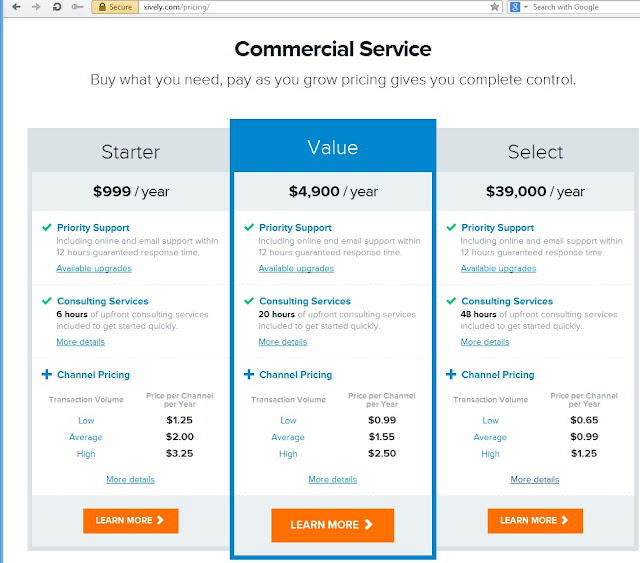Click the Google search engine icon

click(x=514, y=7)
